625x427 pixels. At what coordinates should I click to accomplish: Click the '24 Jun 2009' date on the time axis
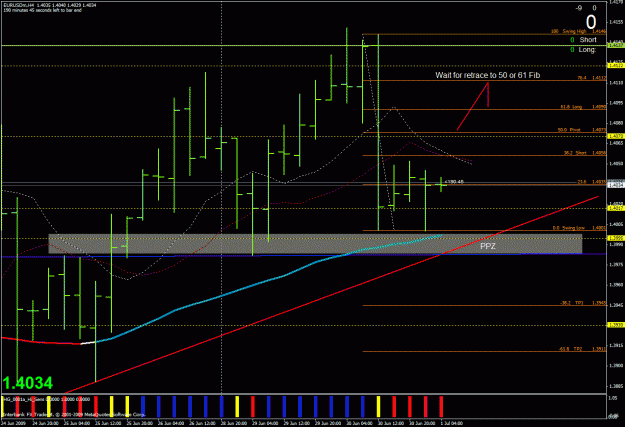click(x=13, y=423)
